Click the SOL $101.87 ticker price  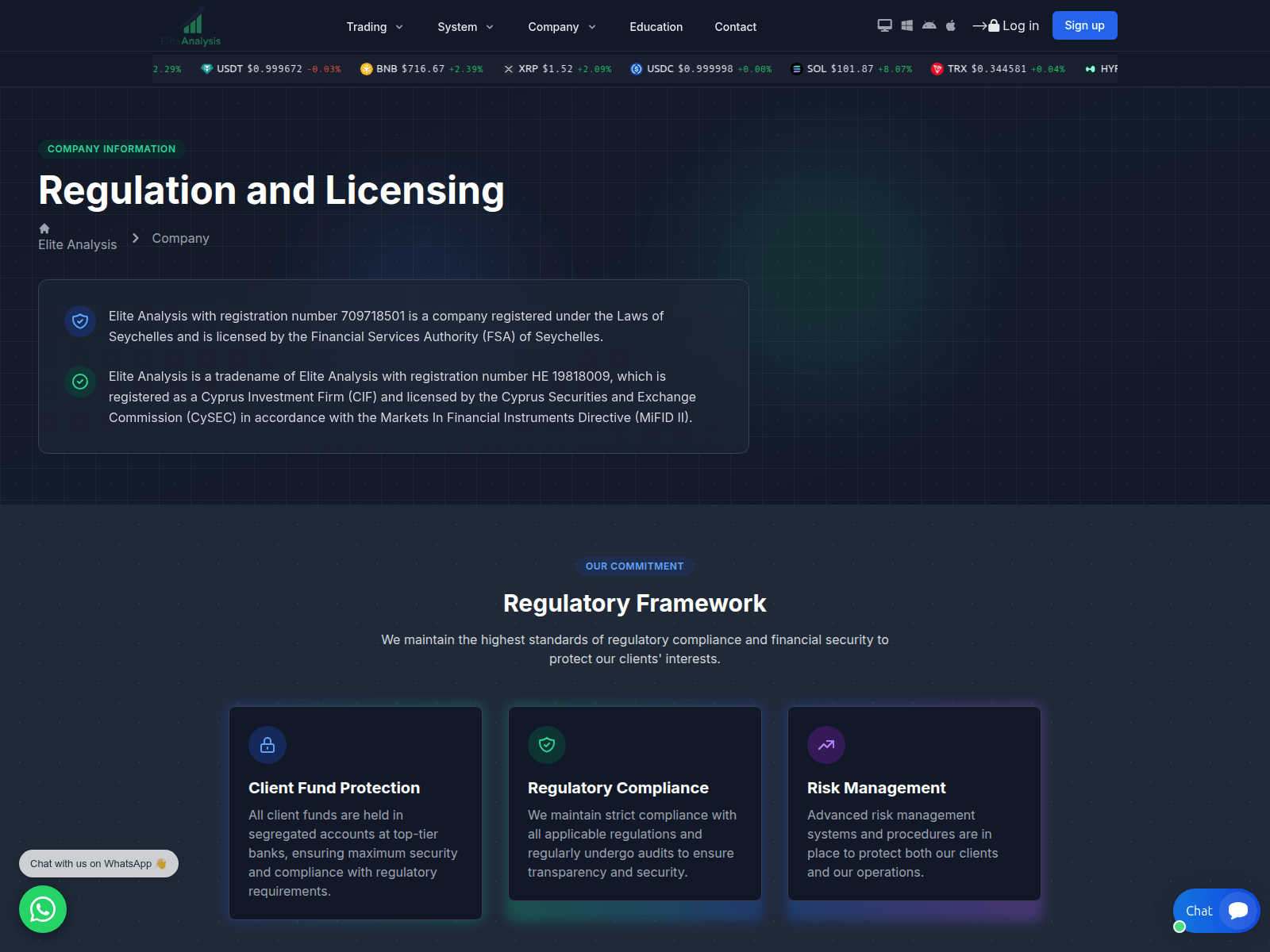tap(852, 69)
